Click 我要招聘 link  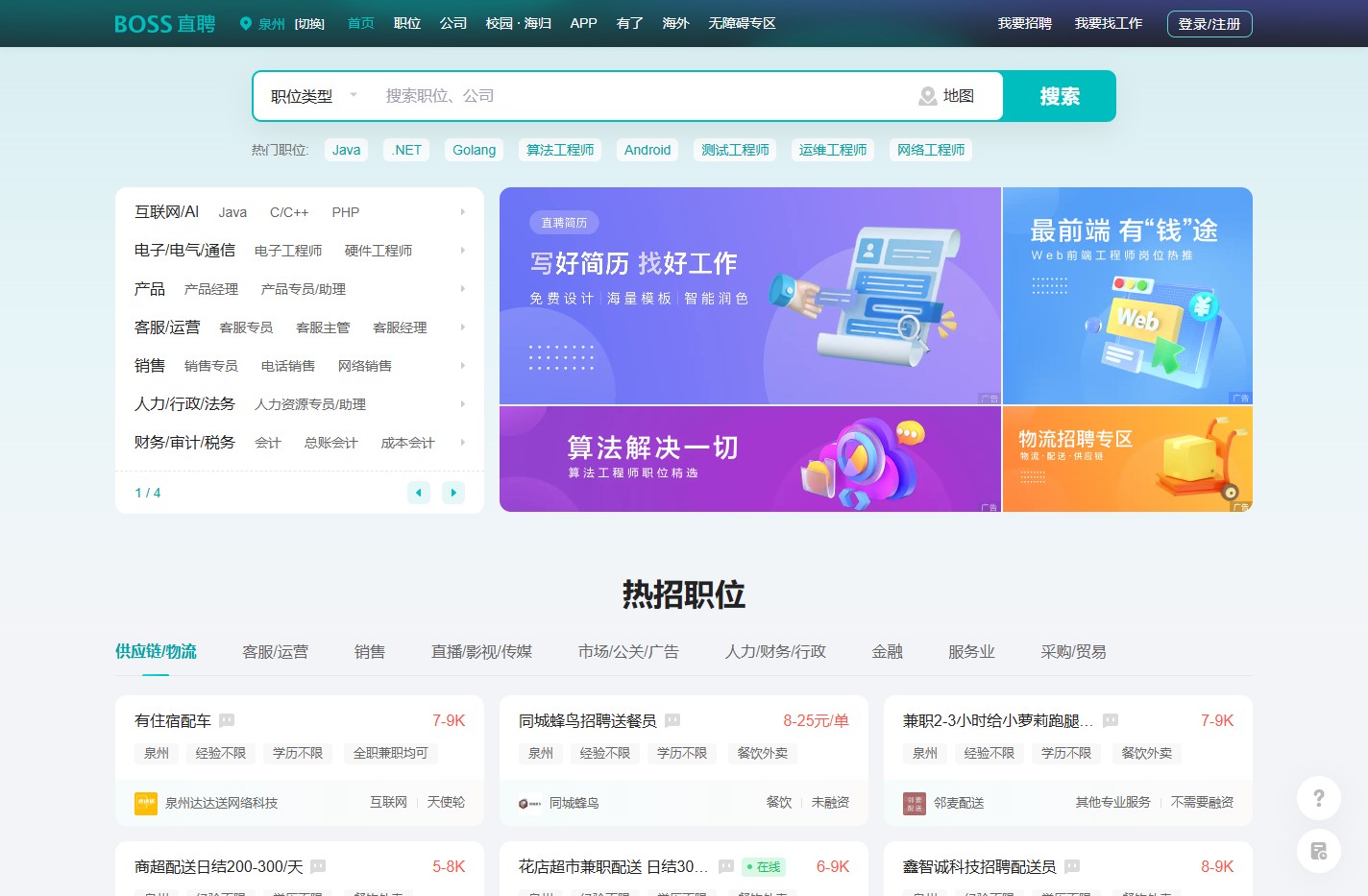[x=1024, y=23]
